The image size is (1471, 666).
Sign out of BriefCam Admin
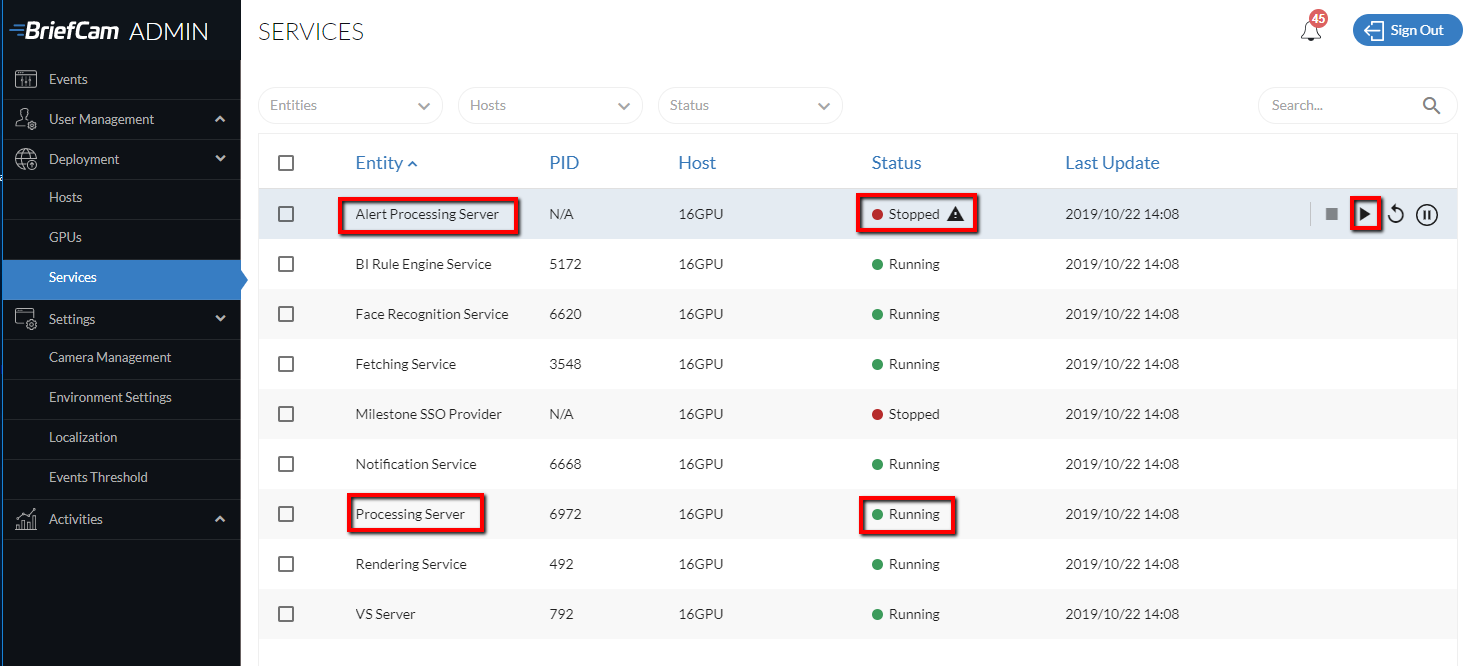coord(1407,30)
